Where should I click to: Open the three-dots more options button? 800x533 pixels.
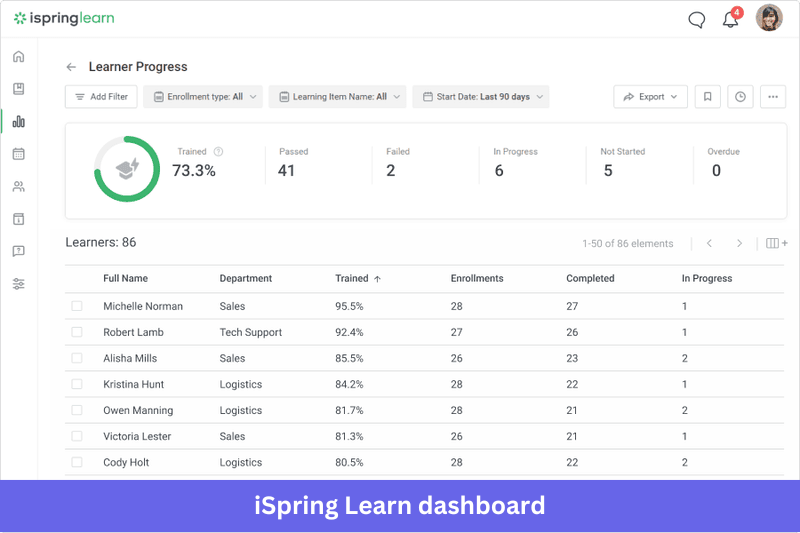click(x=772, y=96)
